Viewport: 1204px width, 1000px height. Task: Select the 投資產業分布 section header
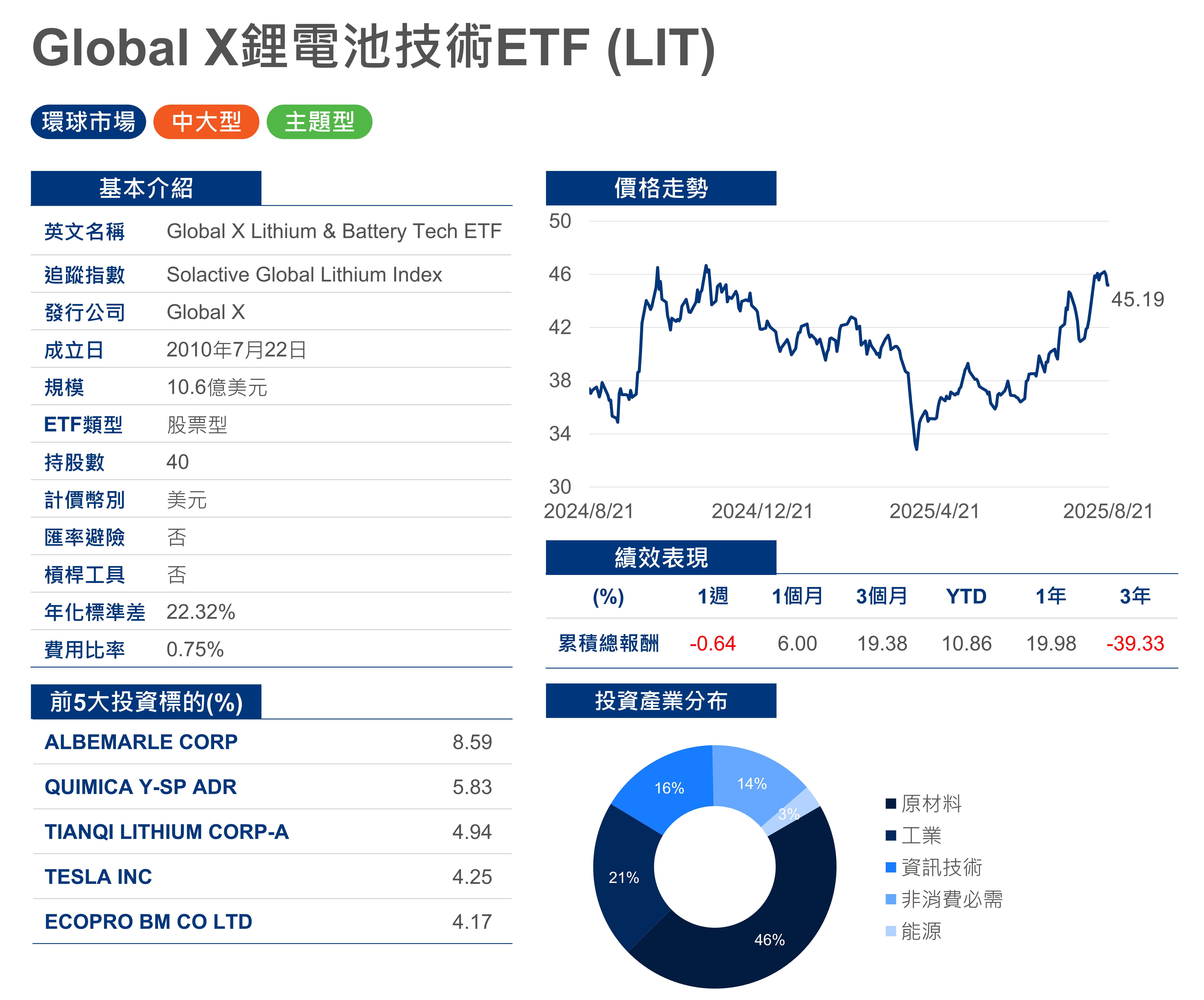pos(661,701)
